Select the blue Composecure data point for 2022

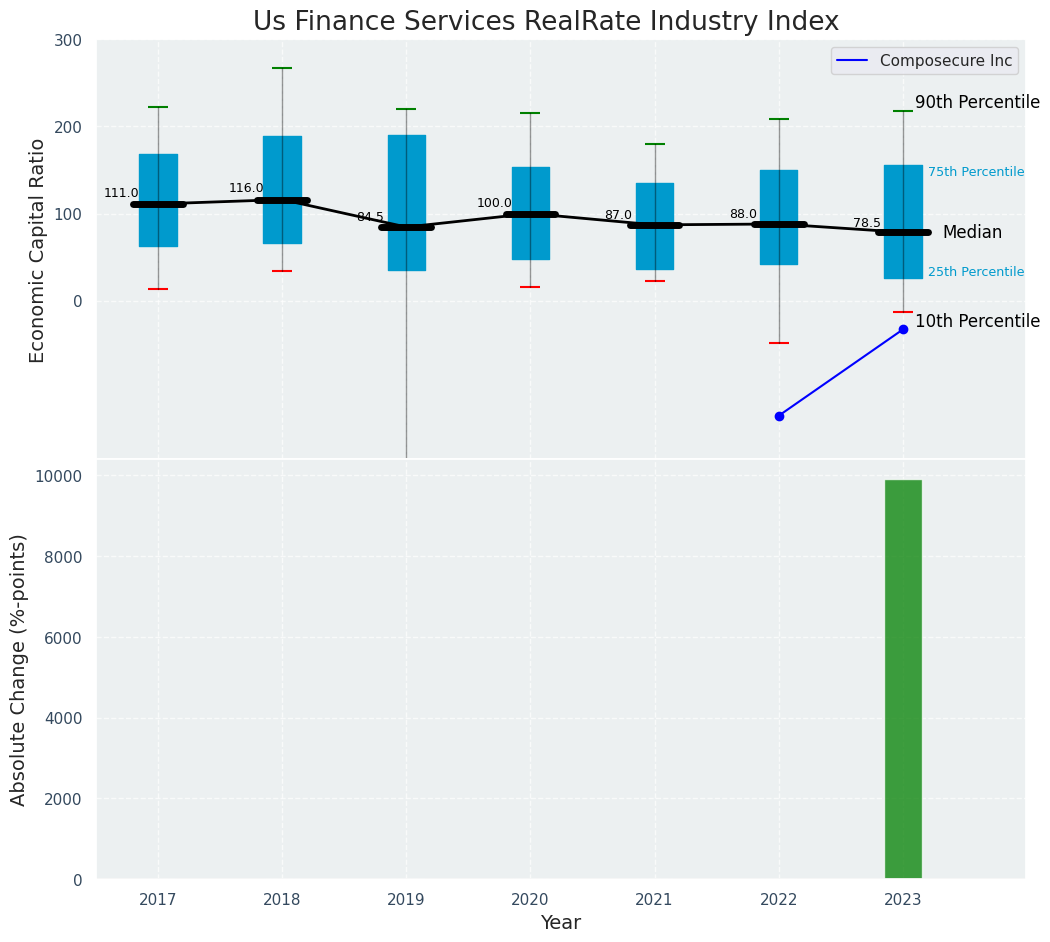779,416
